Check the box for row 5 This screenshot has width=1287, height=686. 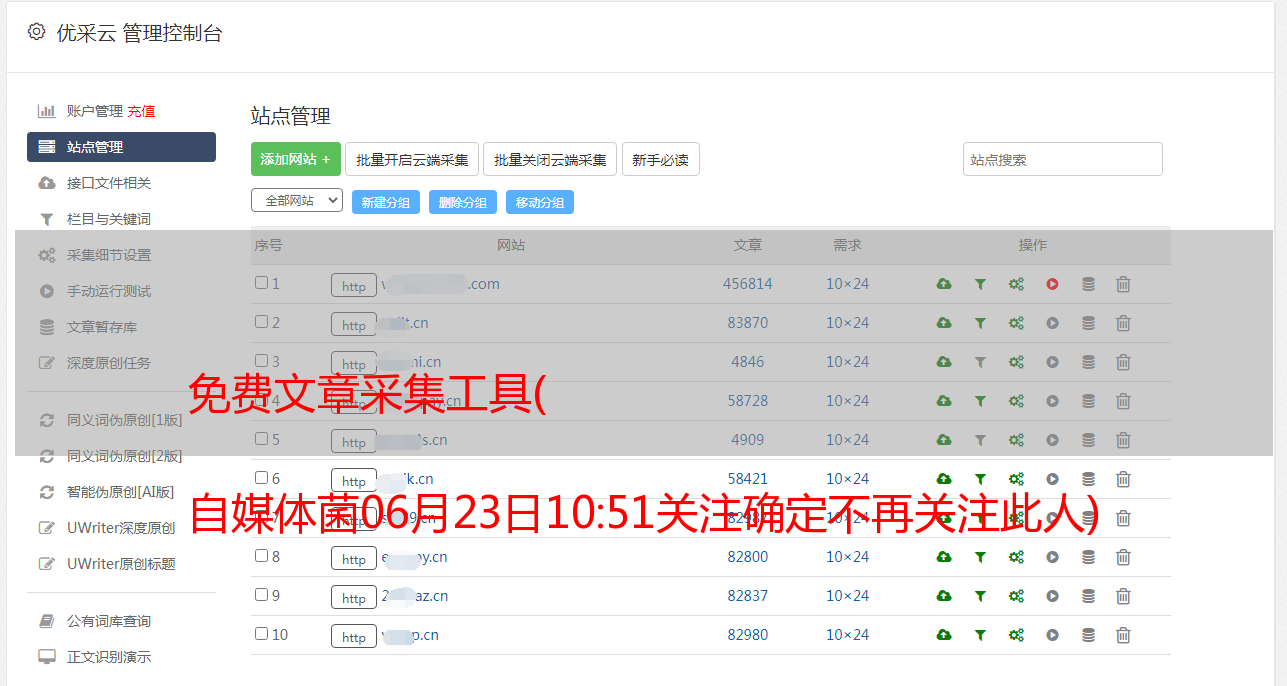pyautogui.click(x=261, y=439)
